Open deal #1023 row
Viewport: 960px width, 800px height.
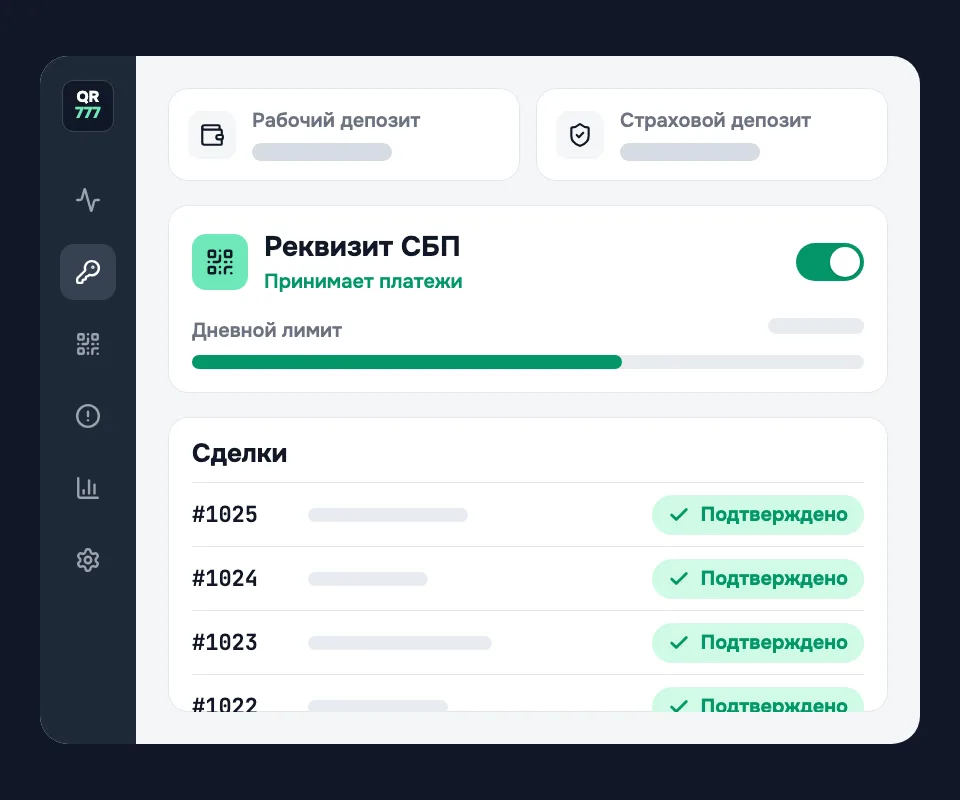tap(528, 643)
